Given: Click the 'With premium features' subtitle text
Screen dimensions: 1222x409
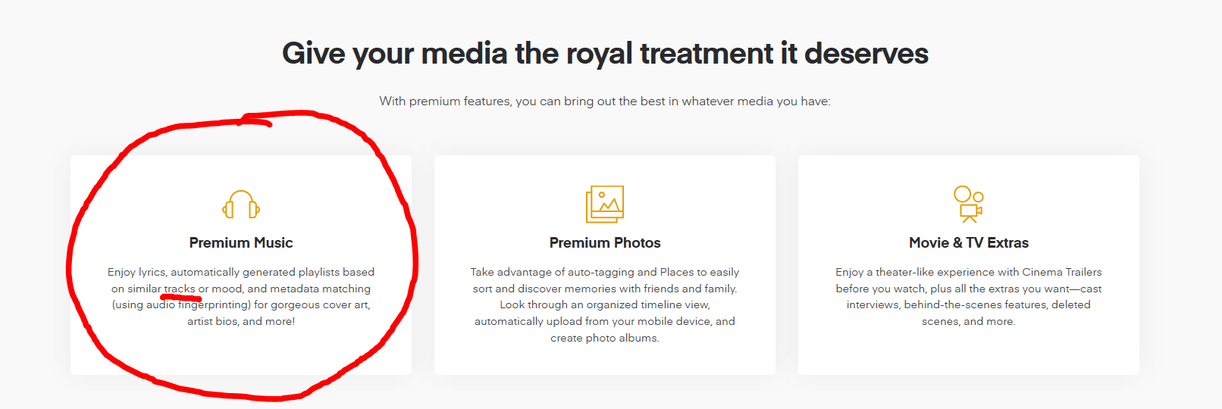Looking at the screenshot, I should point(605,101).
